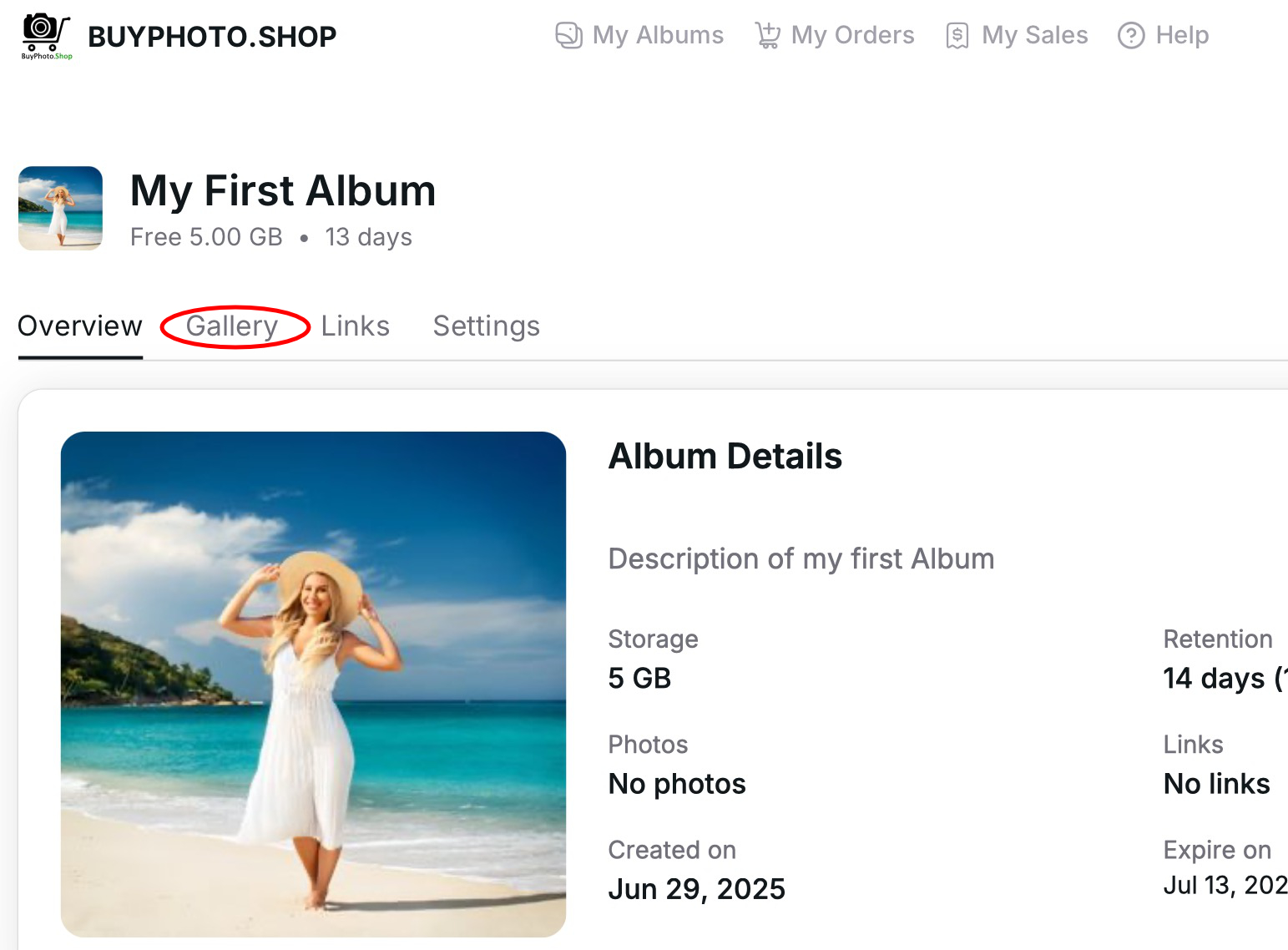Click the No links value
The height and width of the screenshot is (950, 1288).
point(1216,784)
